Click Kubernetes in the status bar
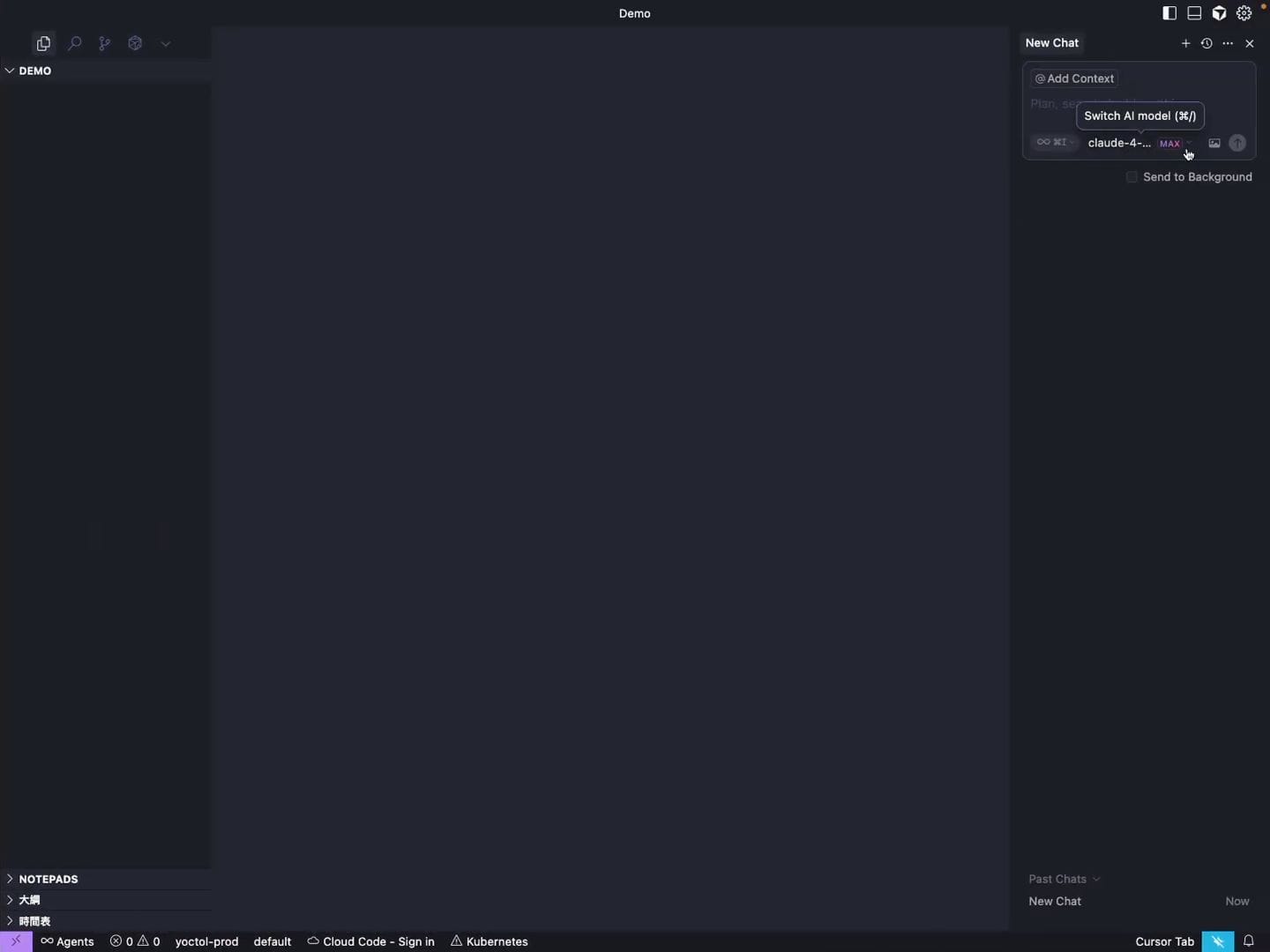 pyautogui.click(x=489, y=941)
